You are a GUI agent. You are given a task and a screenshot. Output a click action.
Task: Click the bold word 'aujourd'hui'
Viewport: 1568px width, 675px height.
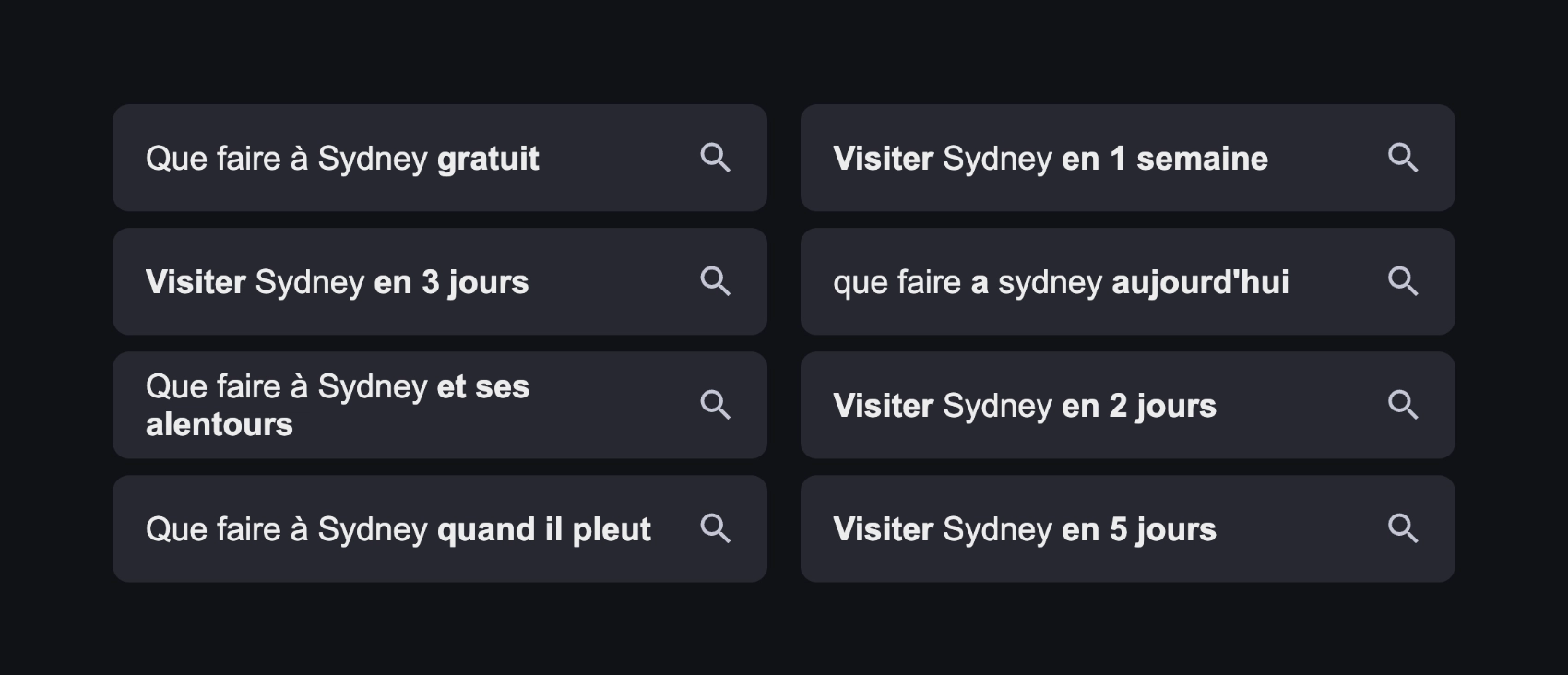[1200, 282]
